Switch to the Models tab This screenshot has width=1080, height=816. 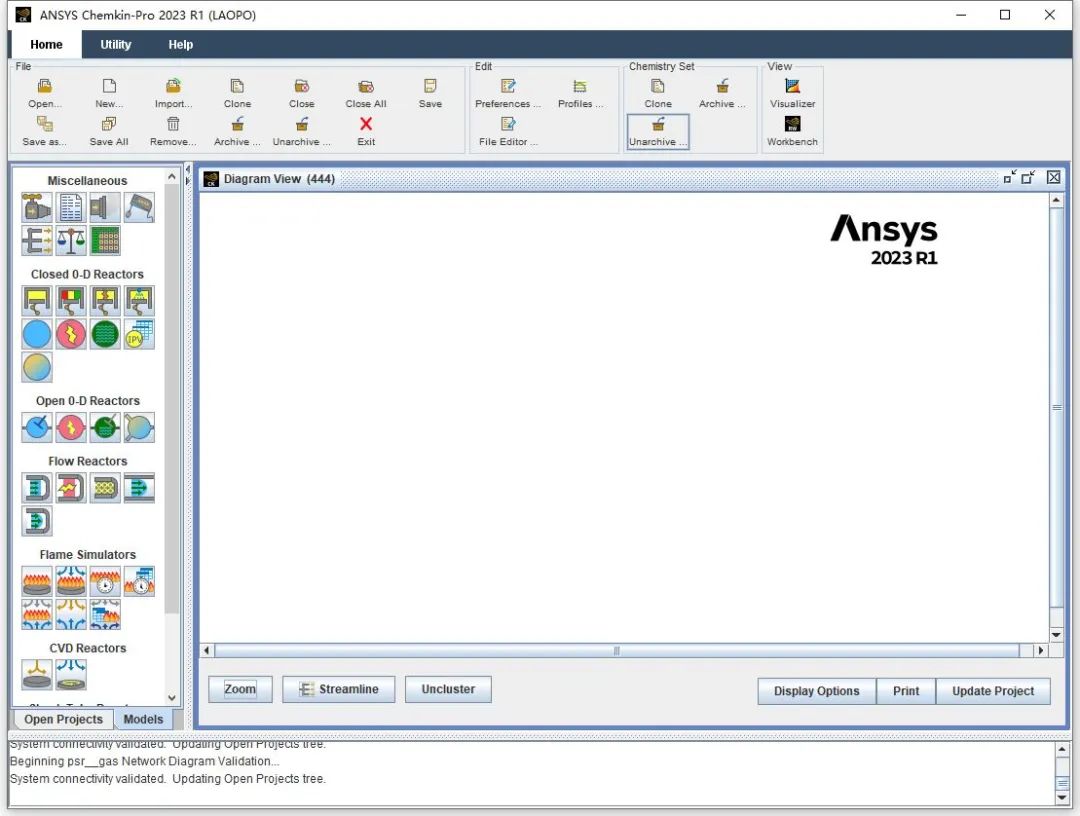pos(143,719)
